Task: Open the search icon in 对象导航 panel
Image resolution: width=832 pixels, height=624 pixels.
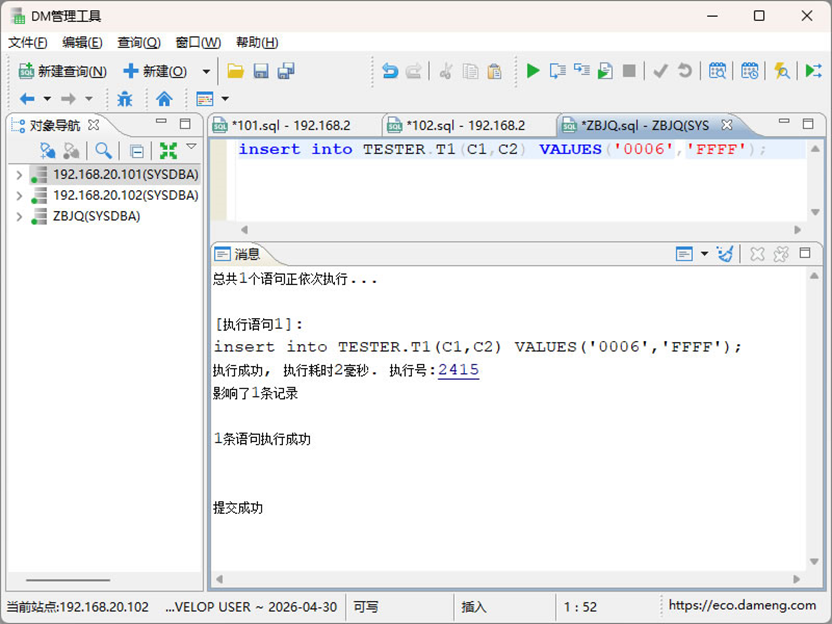Action: (104, 149)
